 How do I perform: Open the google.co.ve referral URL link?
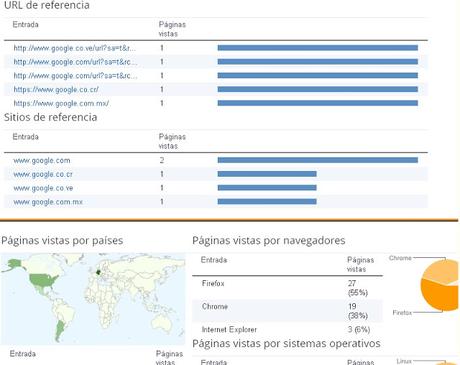tap(74, 48)
